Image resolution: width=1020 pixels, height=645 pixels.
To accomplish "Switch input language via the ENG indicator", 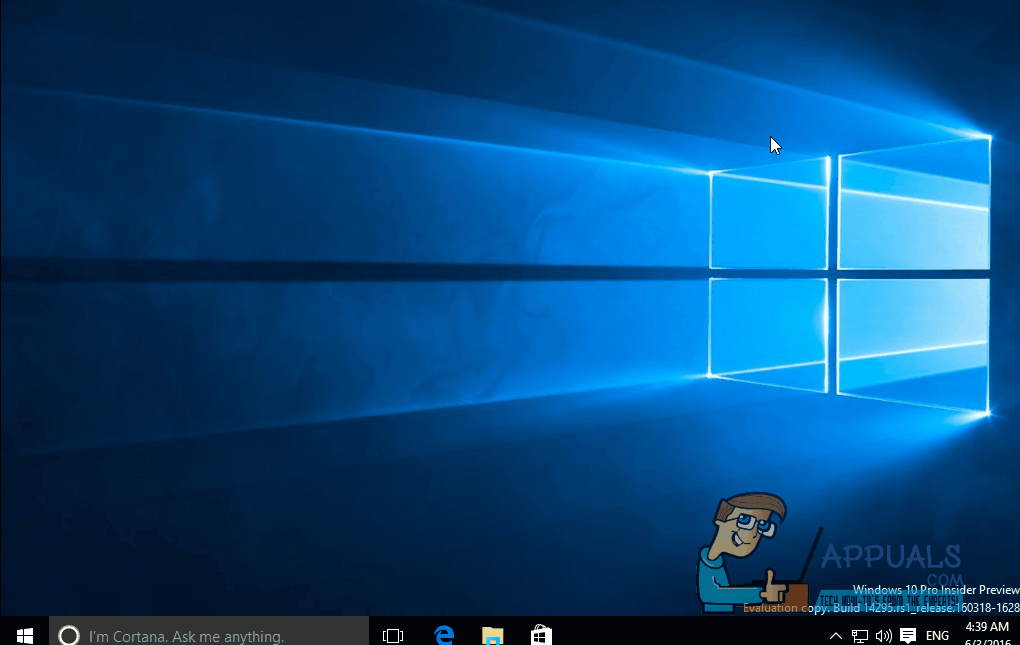I will 937,635.
